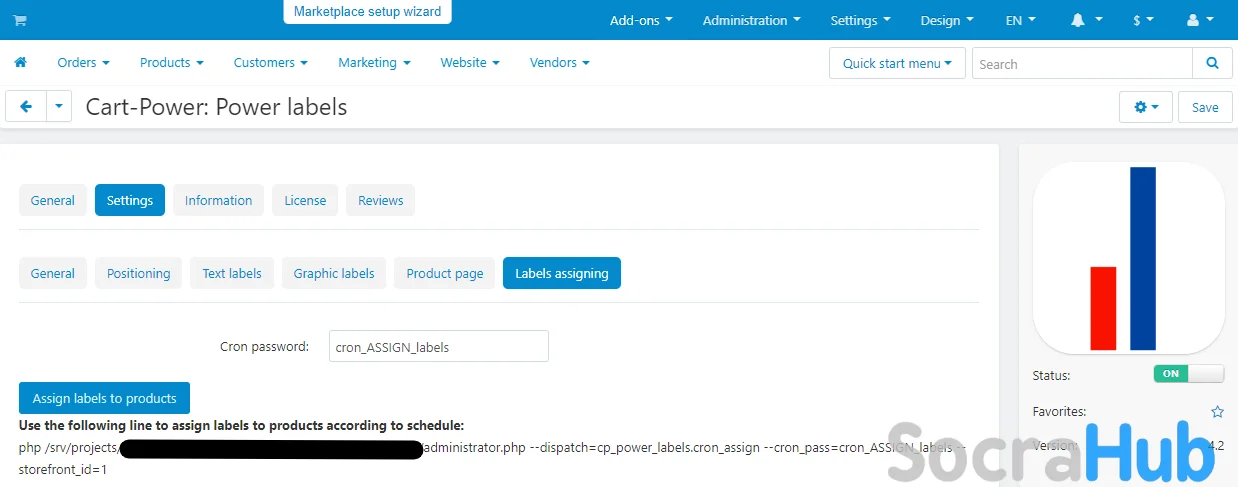The image size is (1238, 487).
Task: Select the General settings sub-tab
Action: tap(53, 273)
